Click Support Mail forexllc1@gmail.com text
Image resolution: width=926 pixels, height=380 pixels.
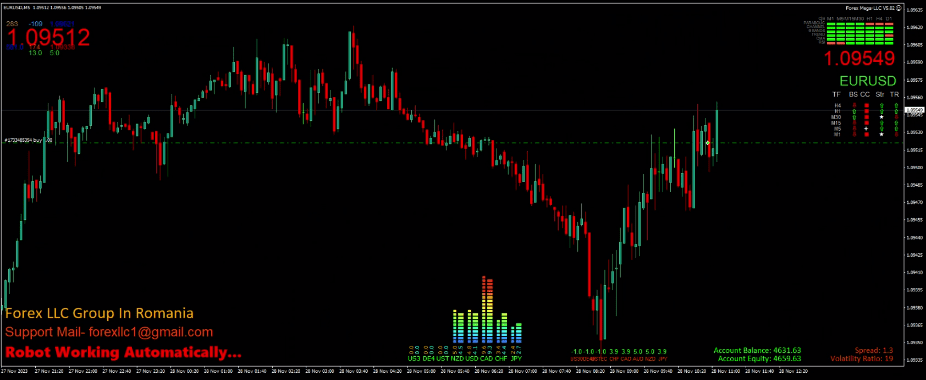point(109,332)
